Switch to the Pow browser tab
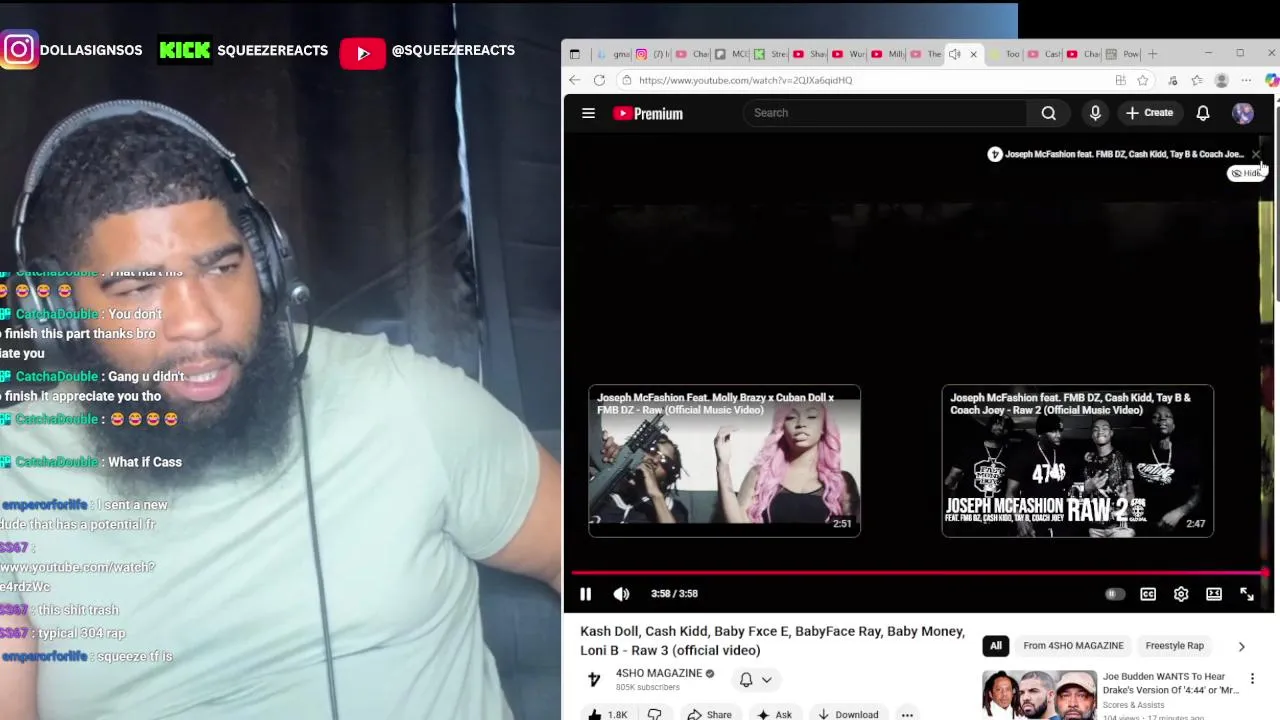 (x=1122, y=54)
